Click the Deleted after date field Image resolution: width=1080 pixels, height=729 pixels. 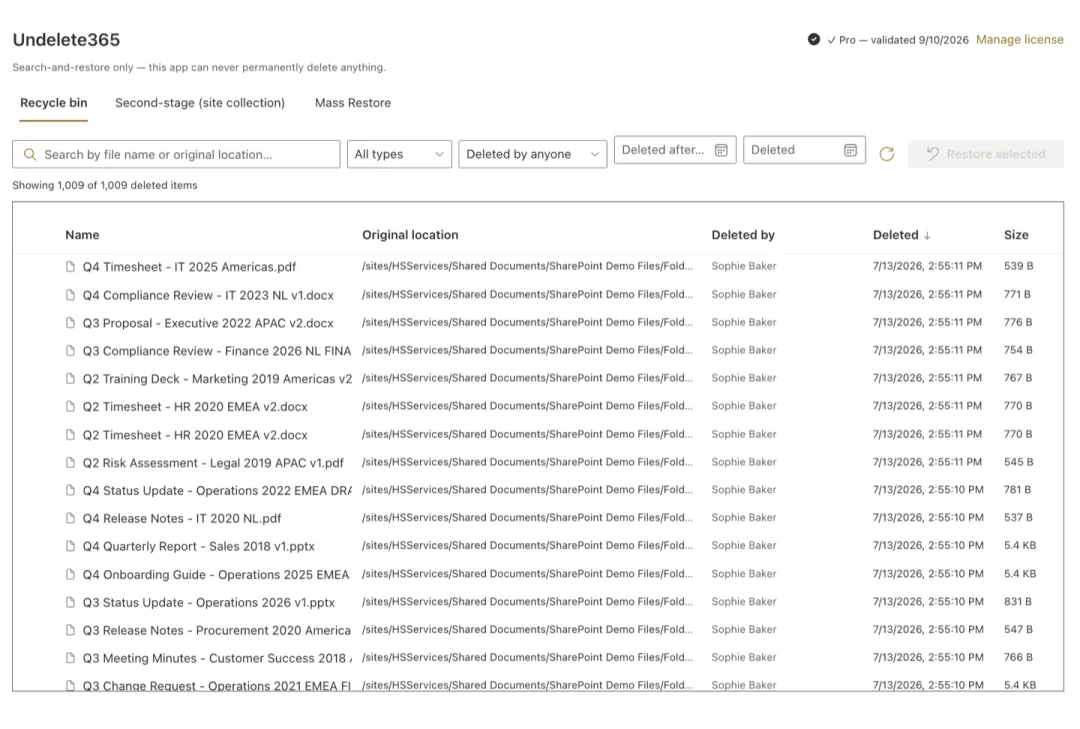(675, 150)
